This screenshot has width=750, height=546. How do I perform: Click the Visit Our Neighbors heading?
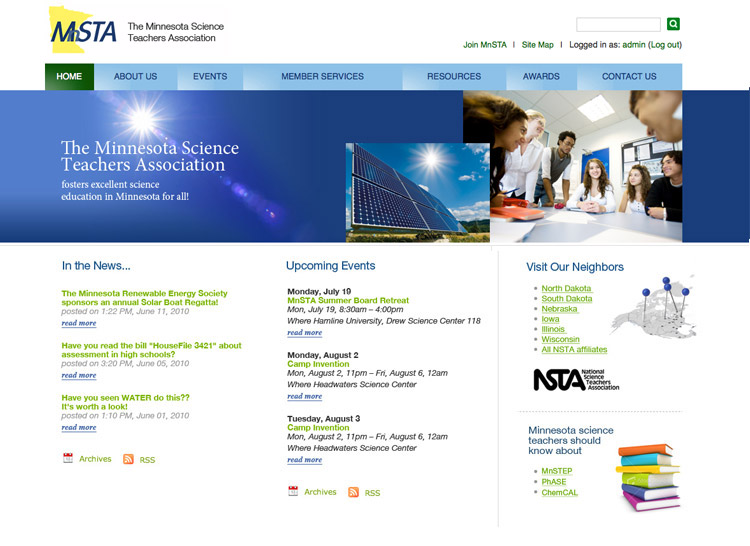pyautogui.click(x=575, y=267)
